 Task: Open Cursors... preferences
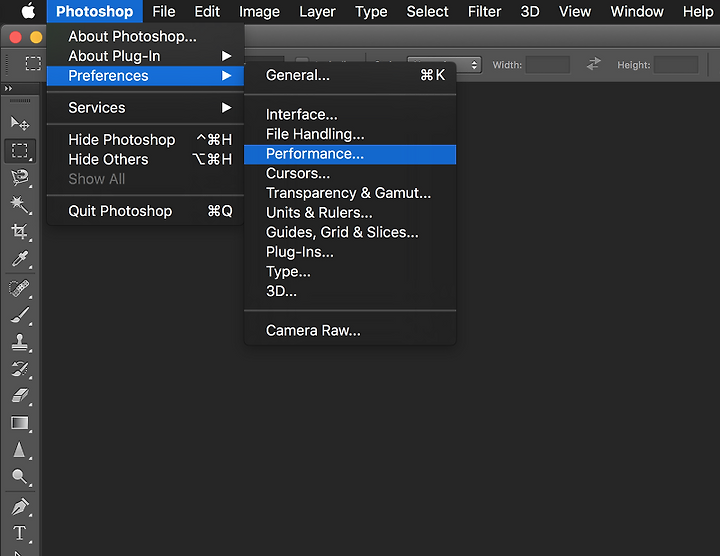350,174
